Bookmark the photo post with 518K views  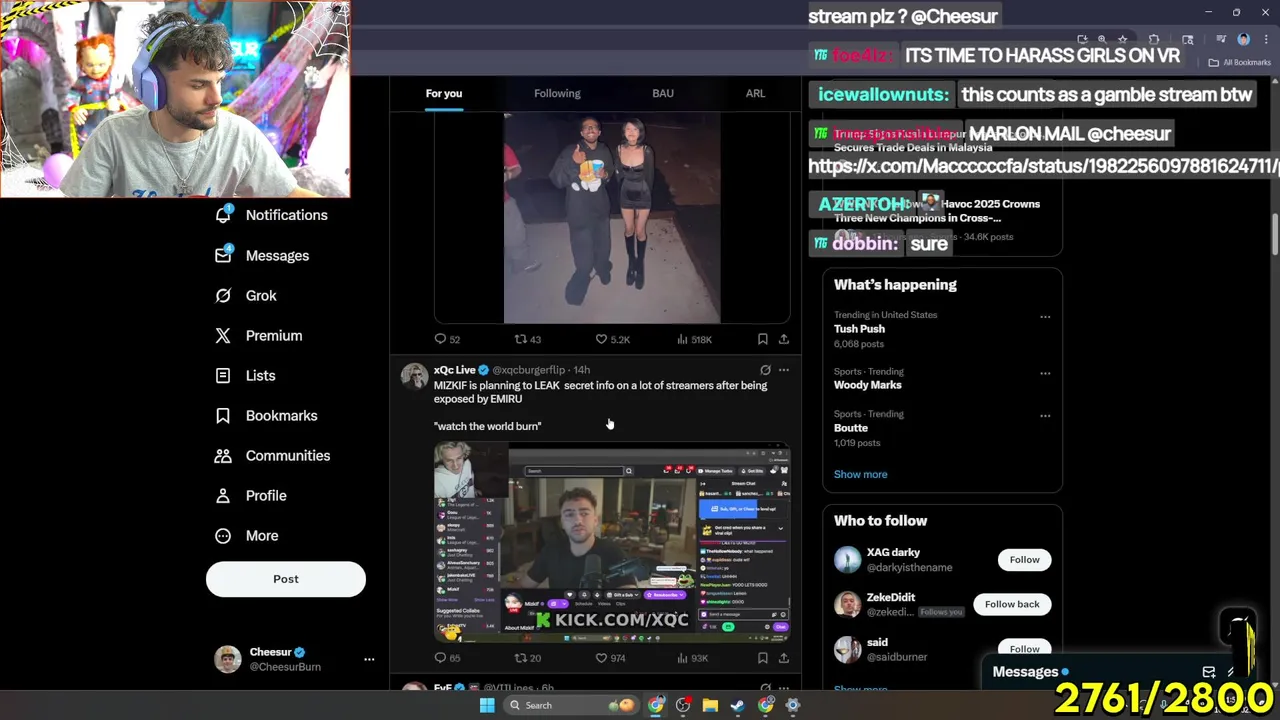pyautogui.click(x=762, y=339)
